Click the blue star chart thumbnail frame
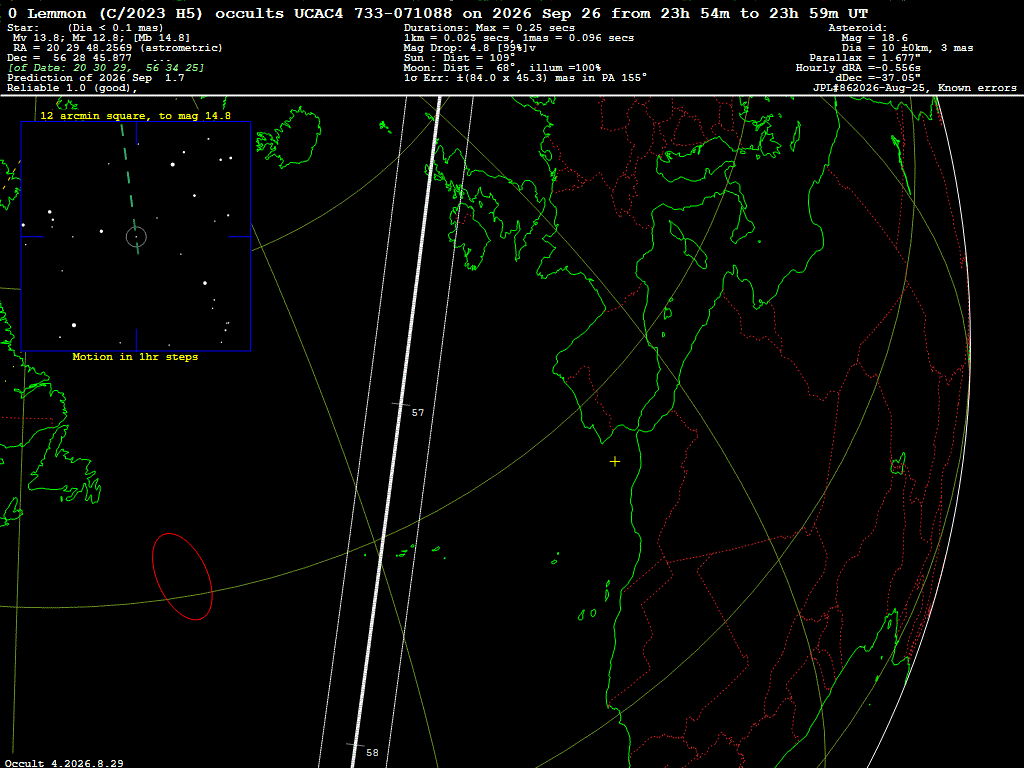The height and width of the screenshot is (768, 1024). (136, 236)
